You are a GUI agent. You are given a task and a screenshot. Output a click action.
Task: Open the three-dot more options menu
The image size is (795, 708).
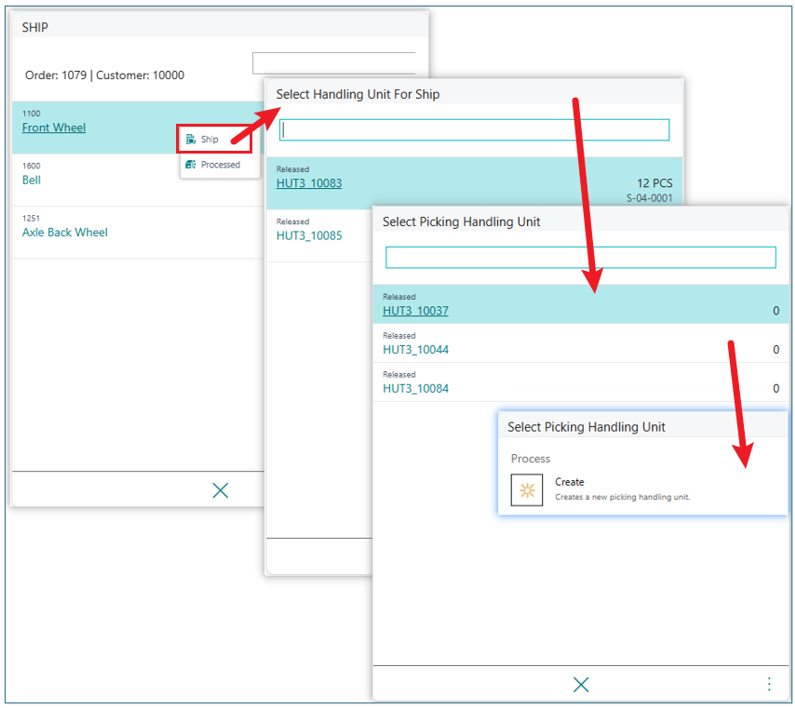point(769,684)
